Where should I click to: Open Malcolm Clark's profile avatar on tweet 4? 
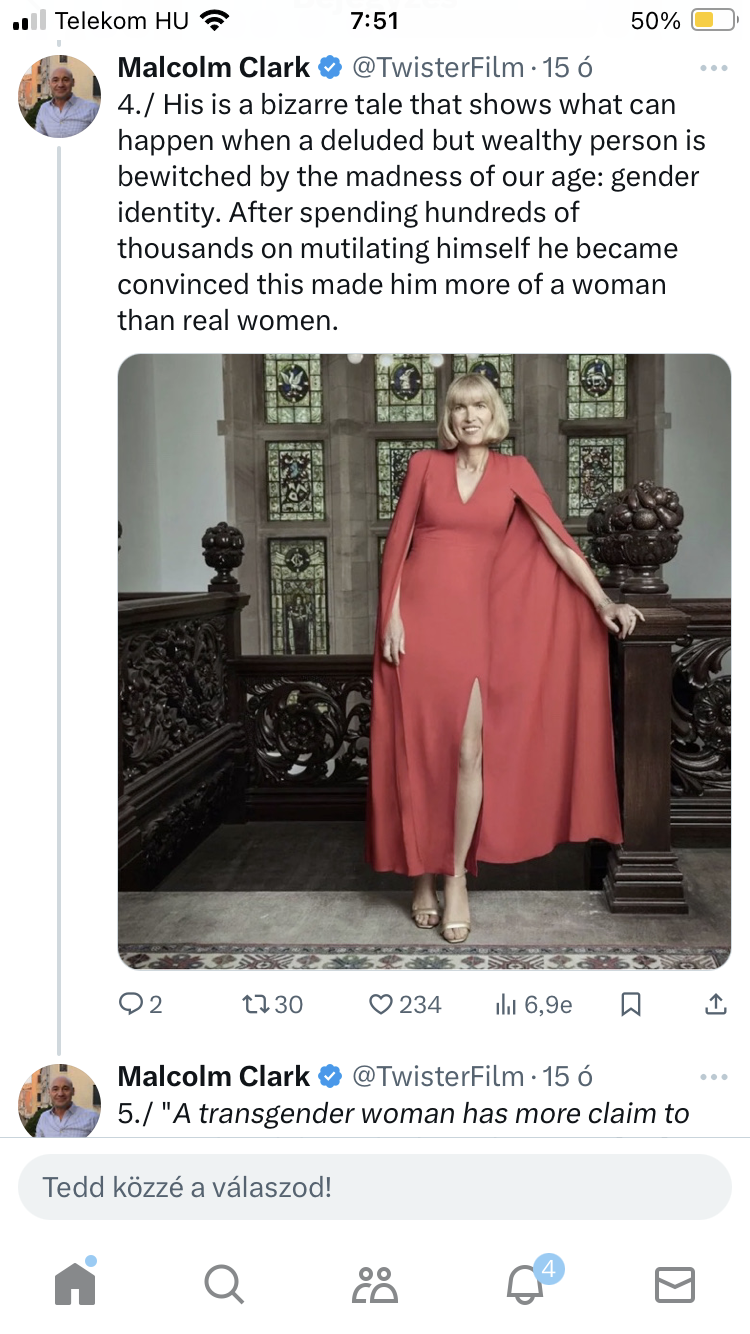point(60,96)
